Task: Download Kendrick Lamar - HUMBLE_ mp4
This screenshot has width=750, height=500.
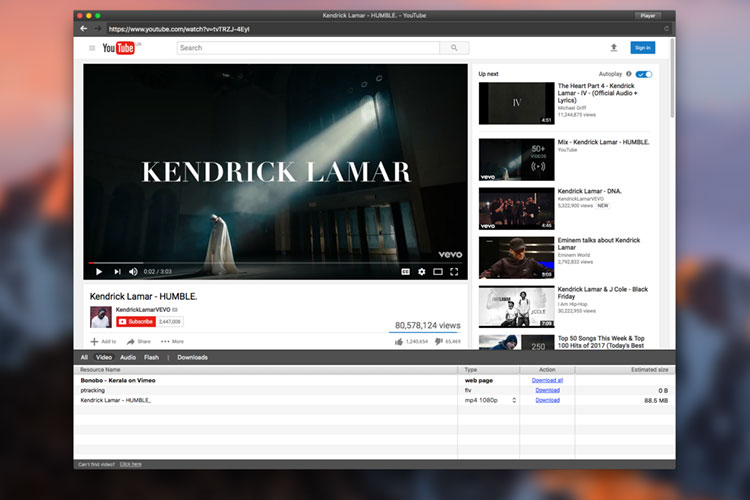Action: point(547,400)
